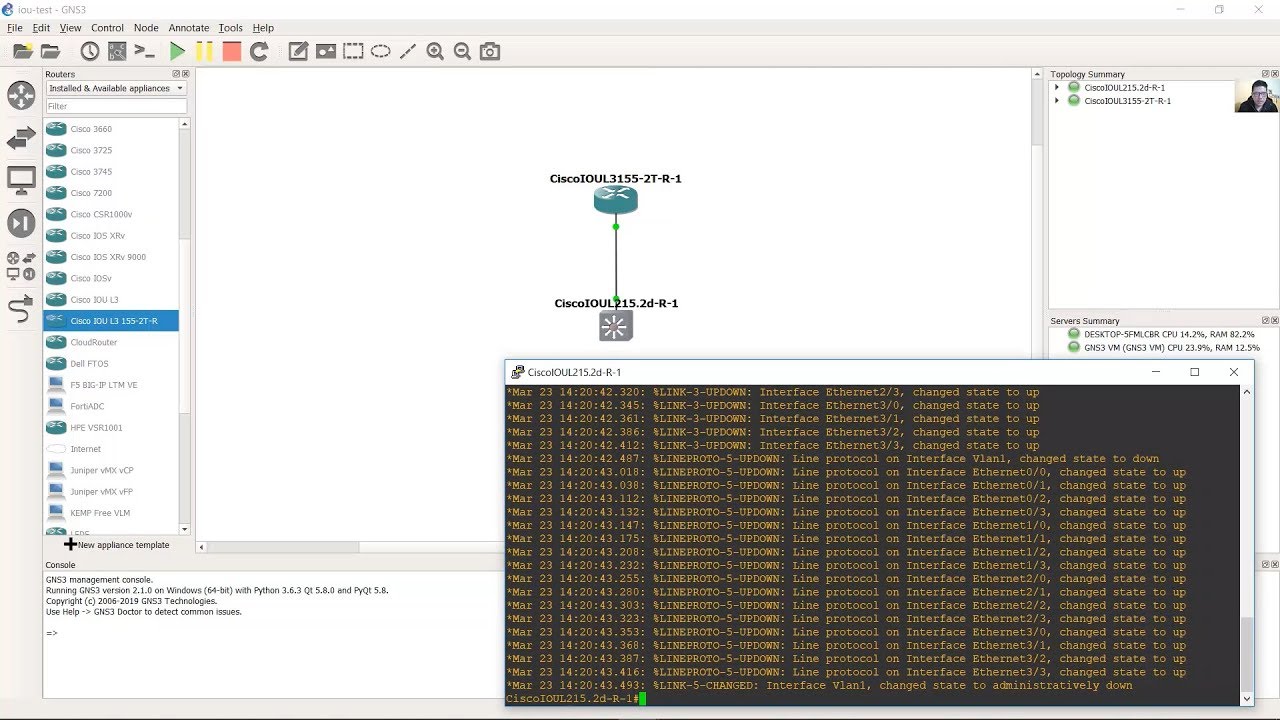Open the Annotate menu
Viewport: 1280px width, 720px height.
click(x=188, y=28)
